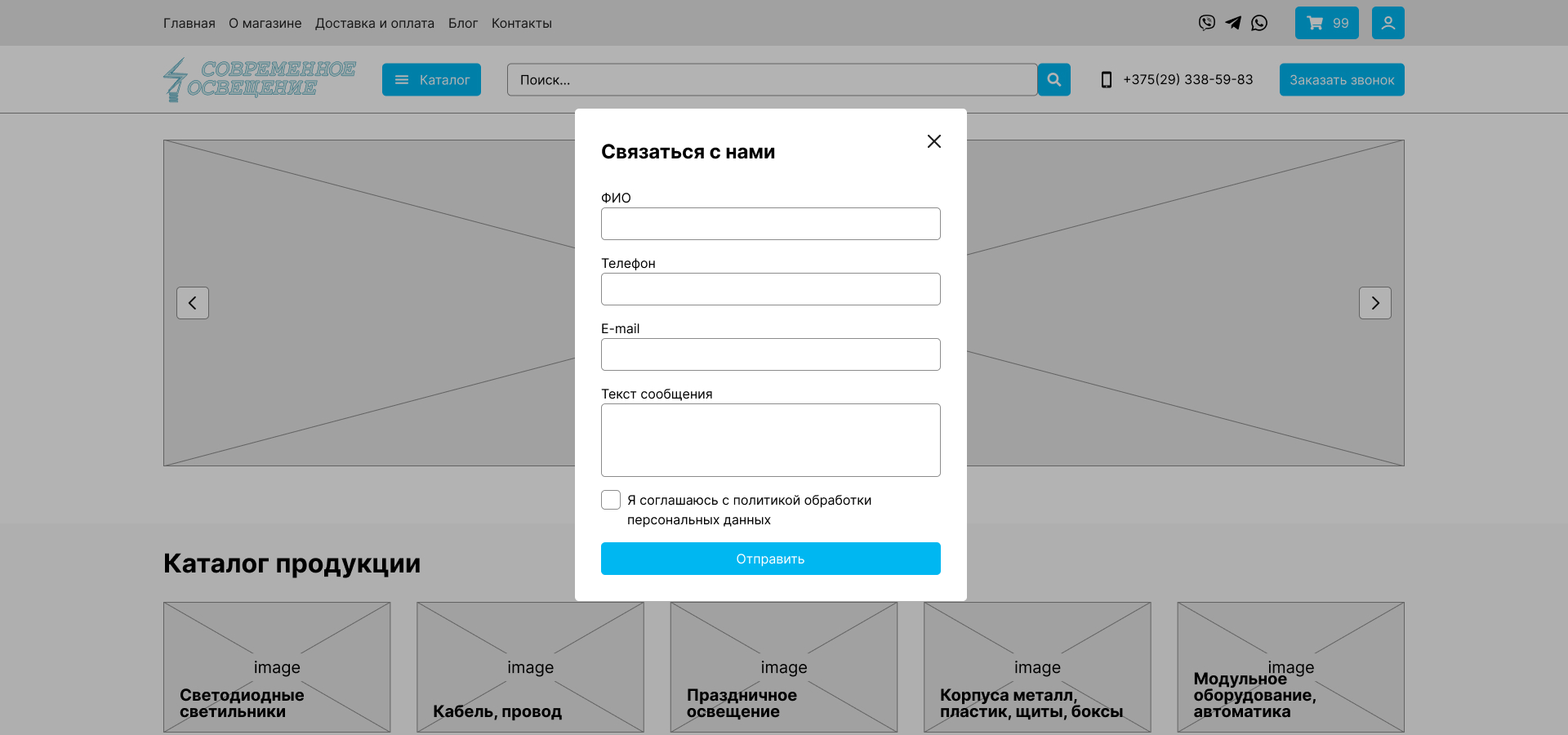Go to previous banner slide
This screenshot has width=1568, height=735.
[193, 303]
